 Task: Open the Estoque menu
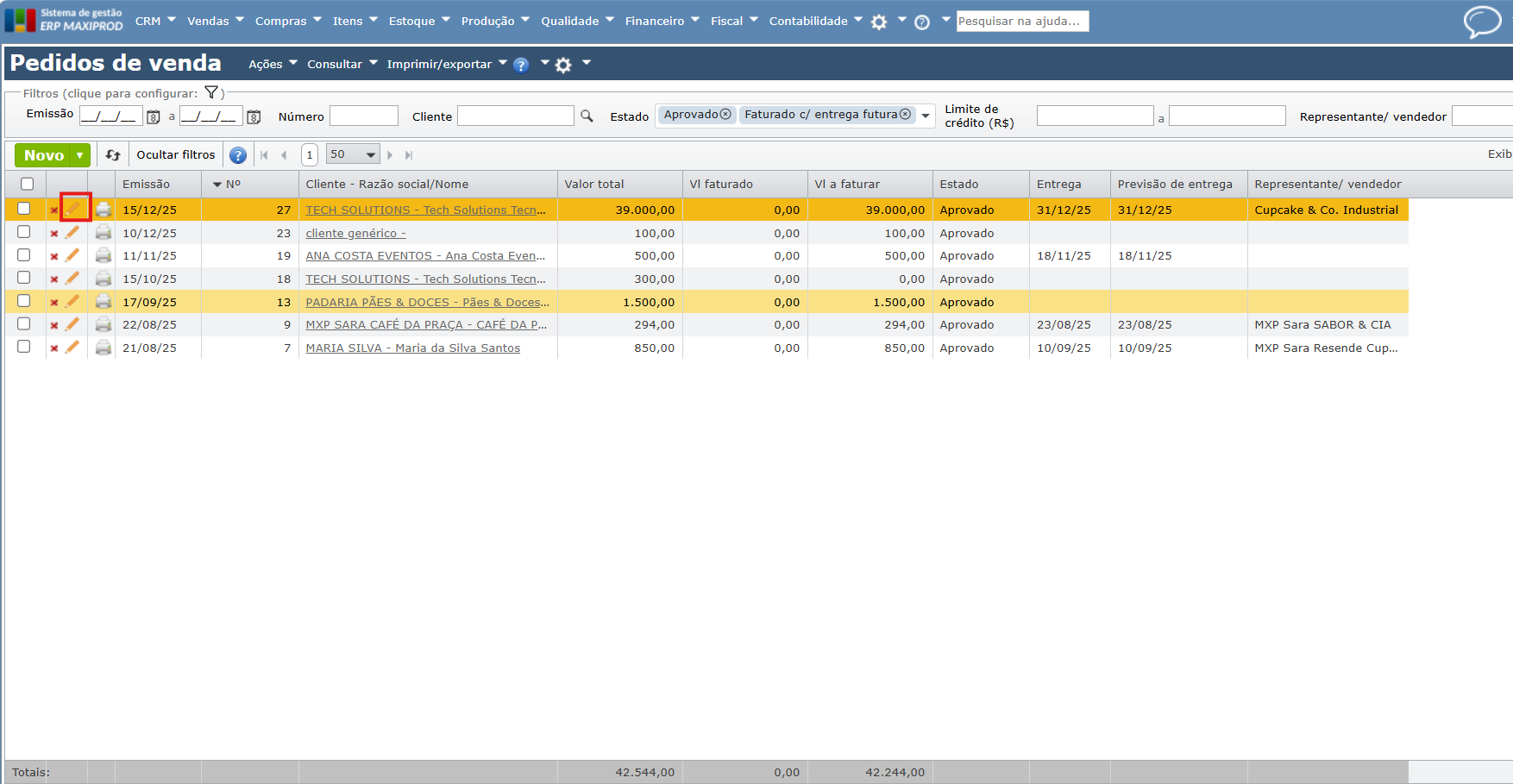[419, 21]
